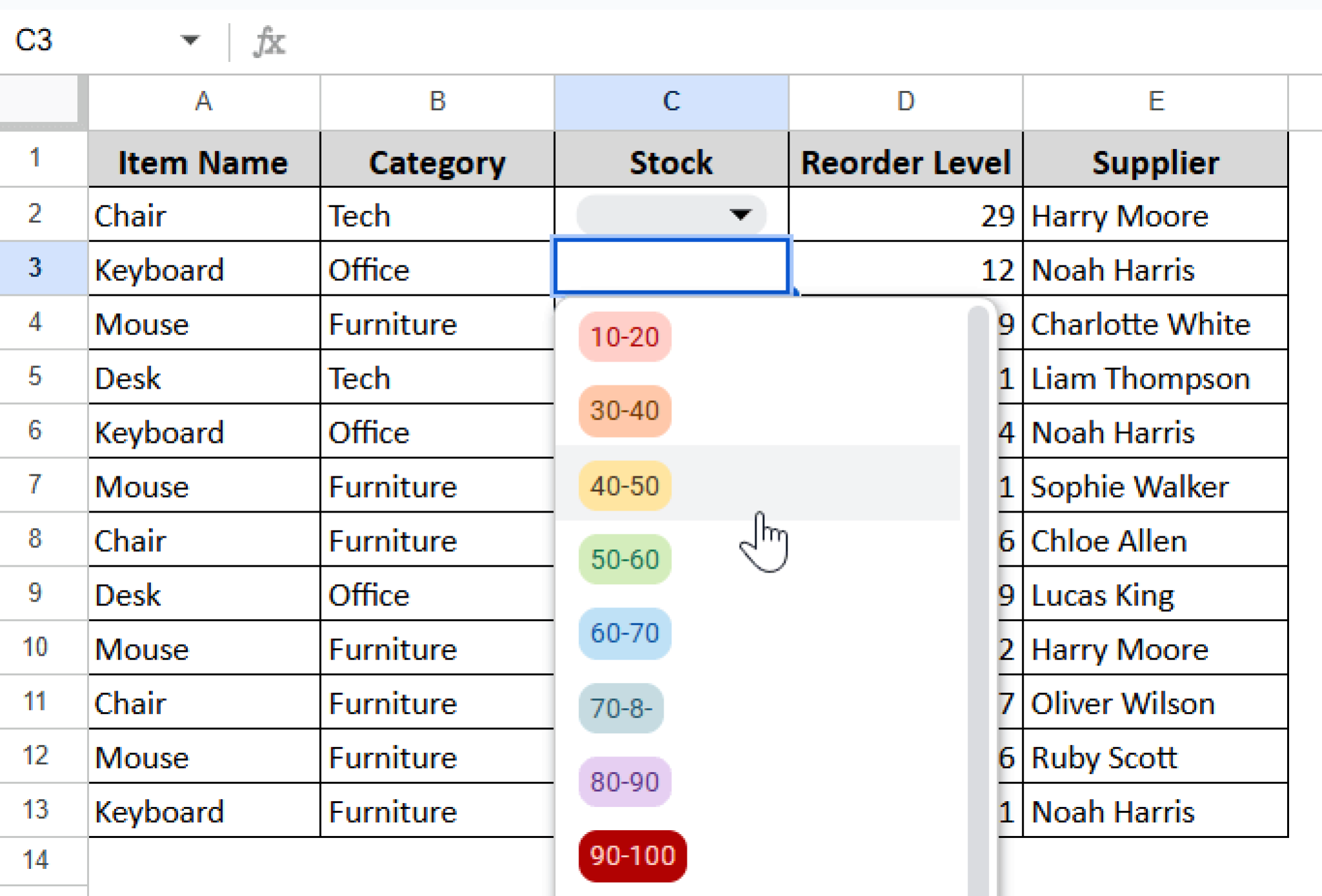Screen dimensions: 1322x896
Task: Select column A header
Action: [x=203, y=101]
